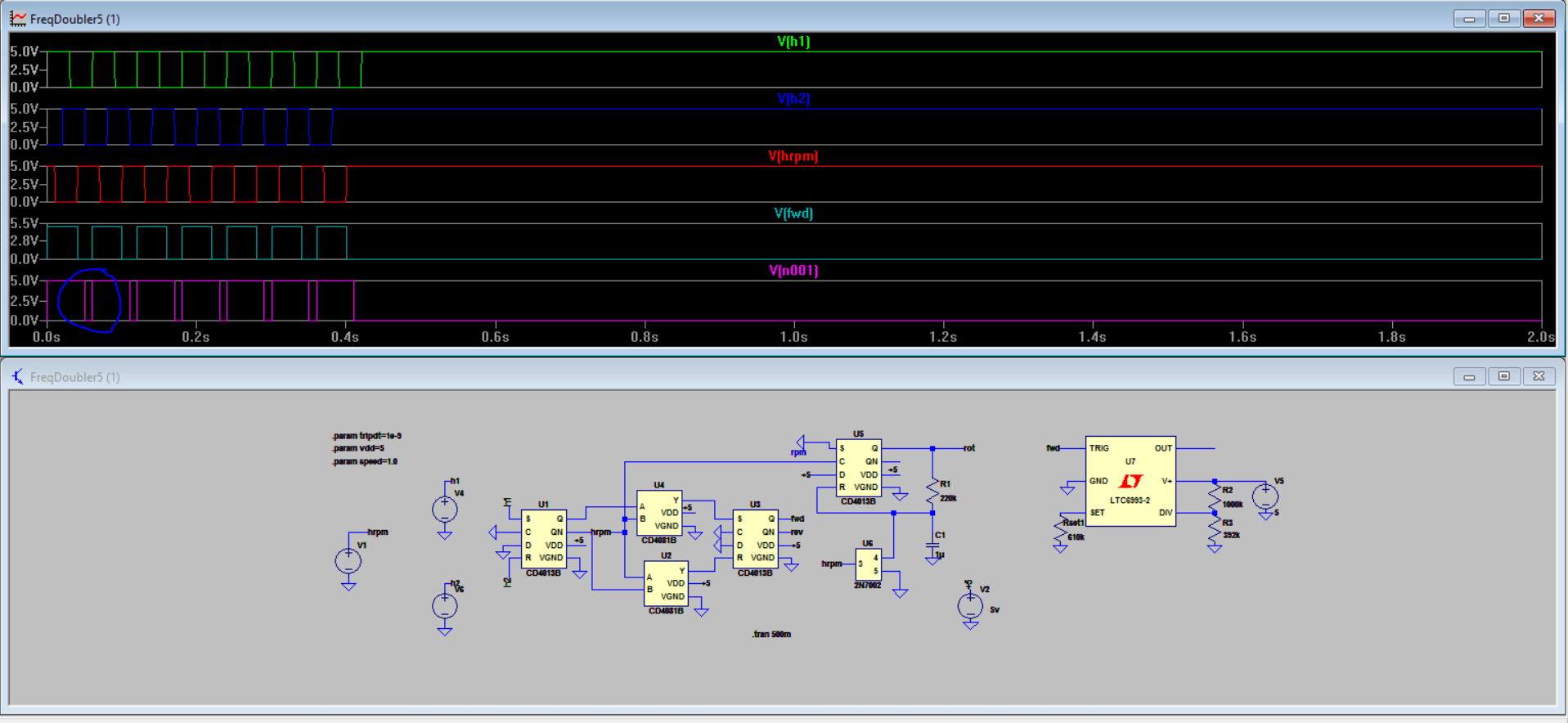Click the rpm port label near U5
This screenshot has width=1568, height=723.
pos(798,452)
